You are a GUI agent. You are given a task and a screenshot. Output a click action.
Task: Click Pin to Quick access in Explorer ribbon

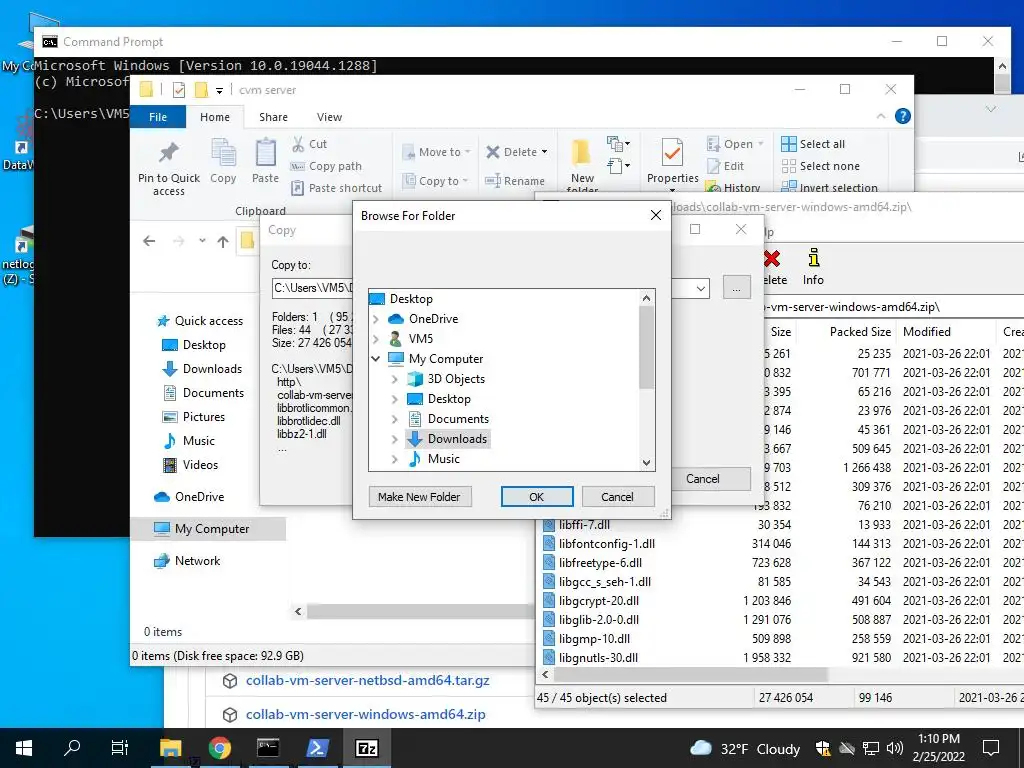tap(168, 168)
